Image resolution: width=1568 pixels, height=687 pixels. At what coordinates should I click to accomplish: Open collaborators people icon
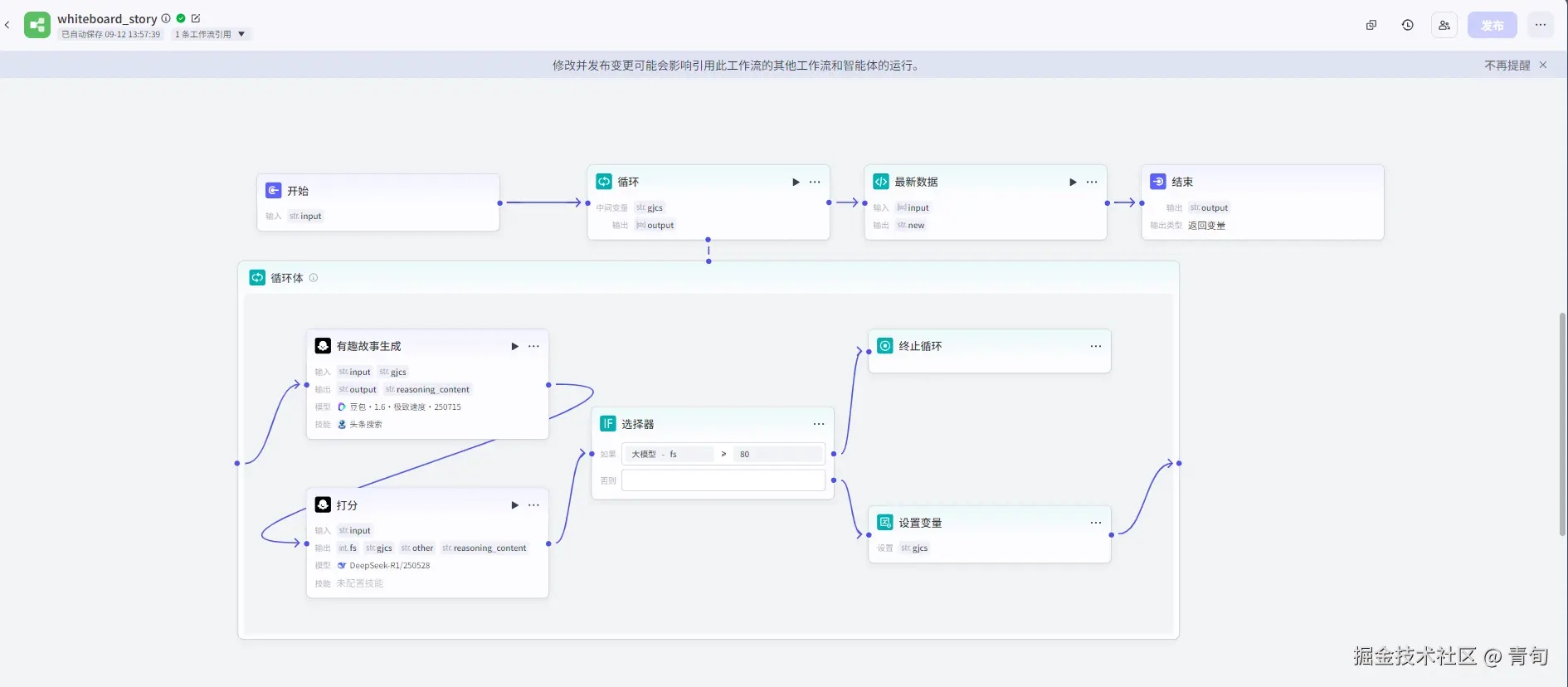1444,25
